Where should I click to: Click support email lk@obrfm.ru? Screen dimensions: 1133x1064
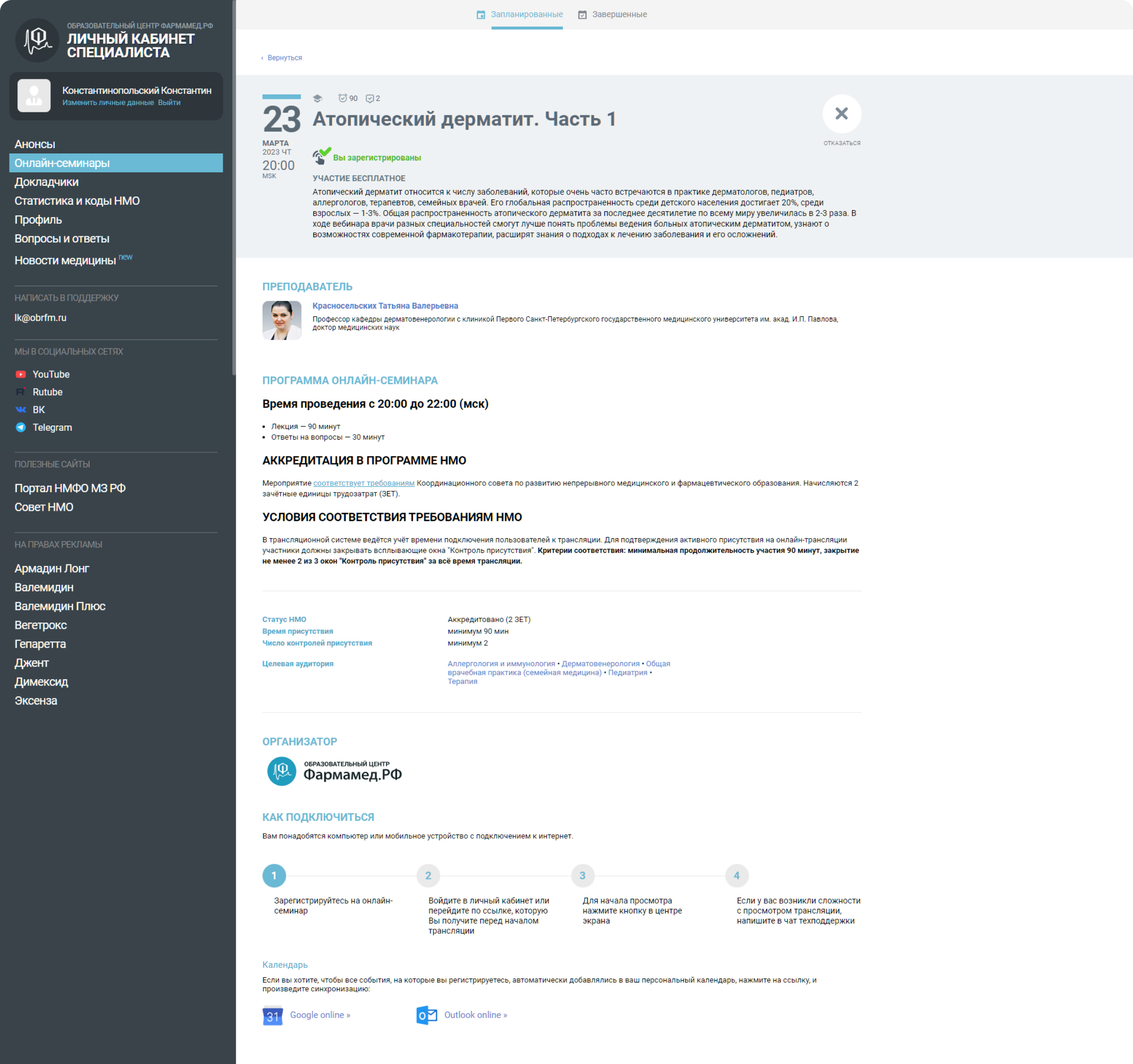coord(41,318)
